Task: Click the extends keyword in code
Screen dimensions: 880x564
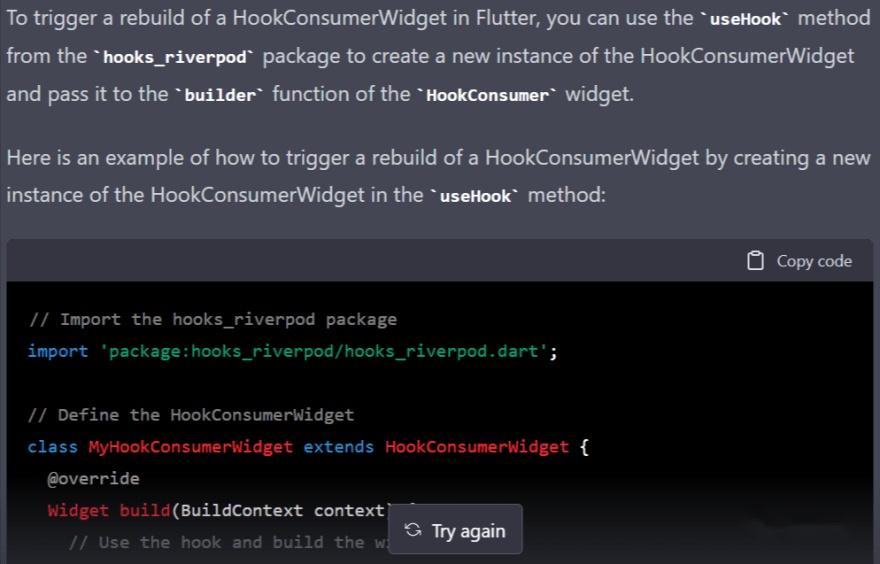Action: pos(339,447)
